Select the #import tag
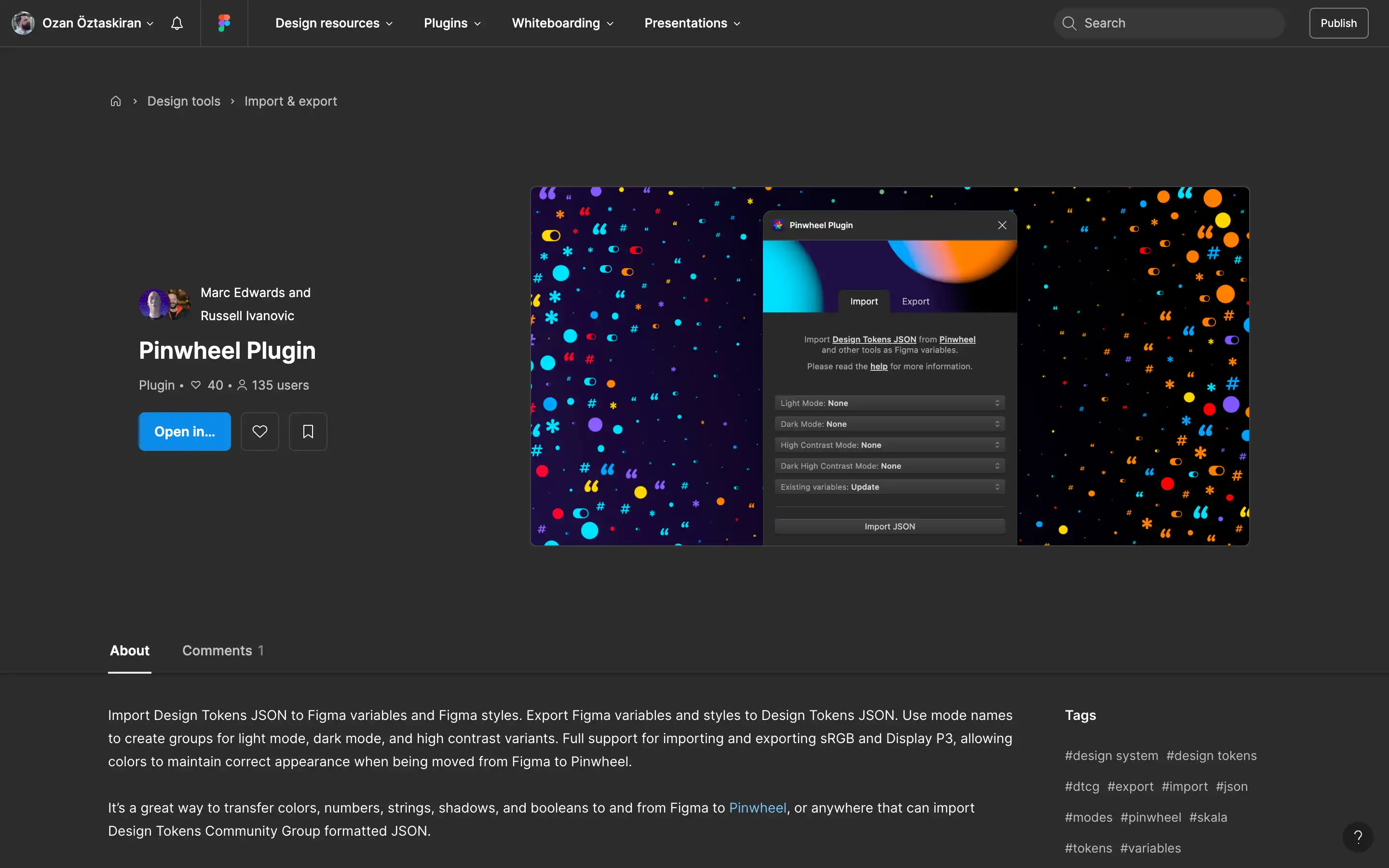 [1185, 787]
